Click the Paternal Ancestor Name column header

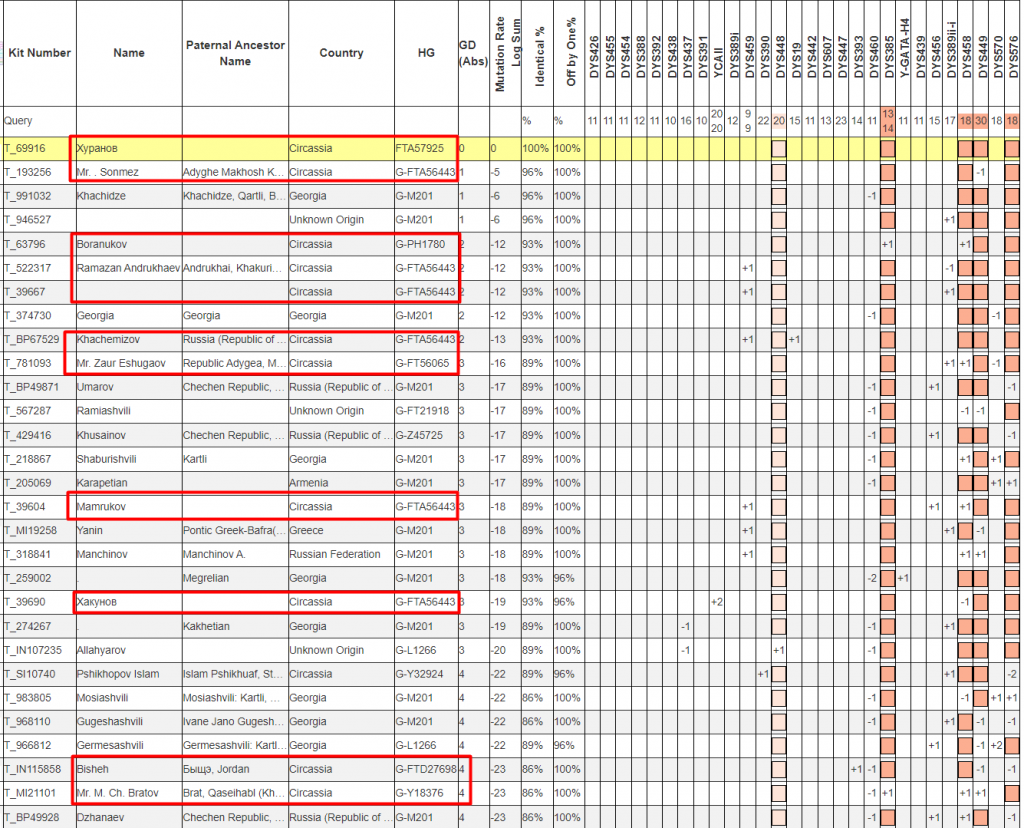click(235, 53)
